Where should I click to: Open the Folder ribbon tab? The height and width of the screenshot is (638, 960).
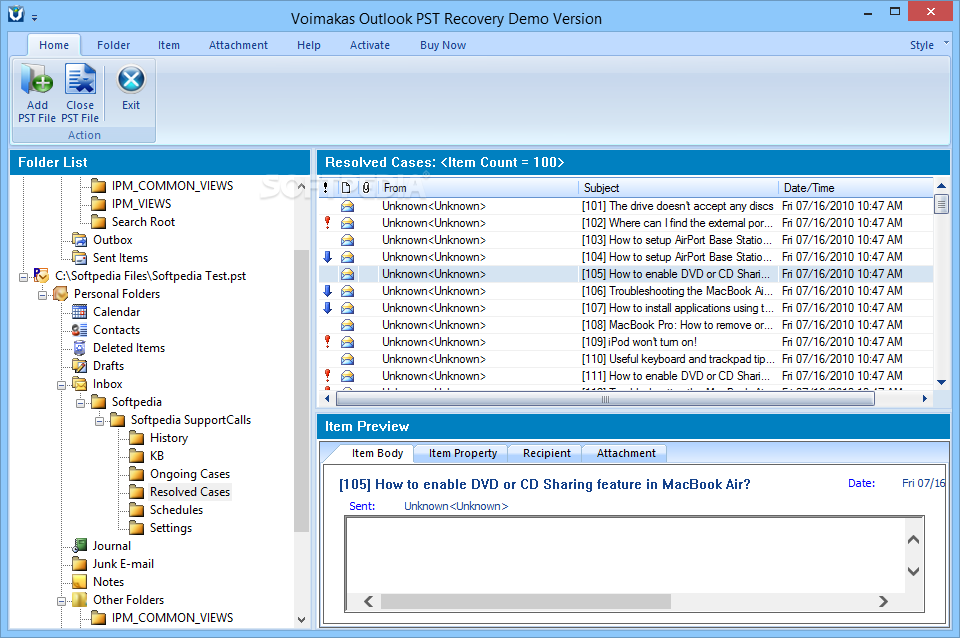point(113,45)
